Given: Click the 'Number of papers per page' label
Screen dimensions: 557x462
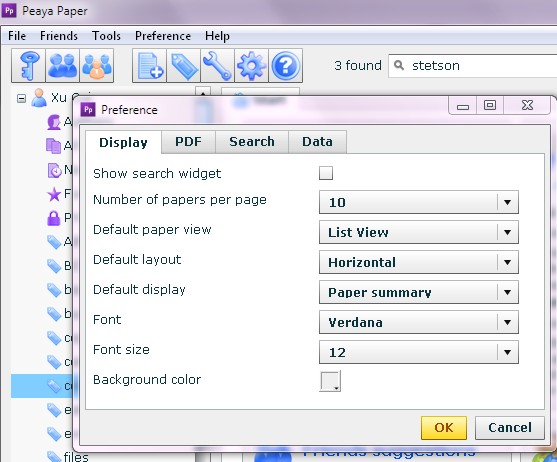Looking at the screenshot, I should click(x=180, y=200).
